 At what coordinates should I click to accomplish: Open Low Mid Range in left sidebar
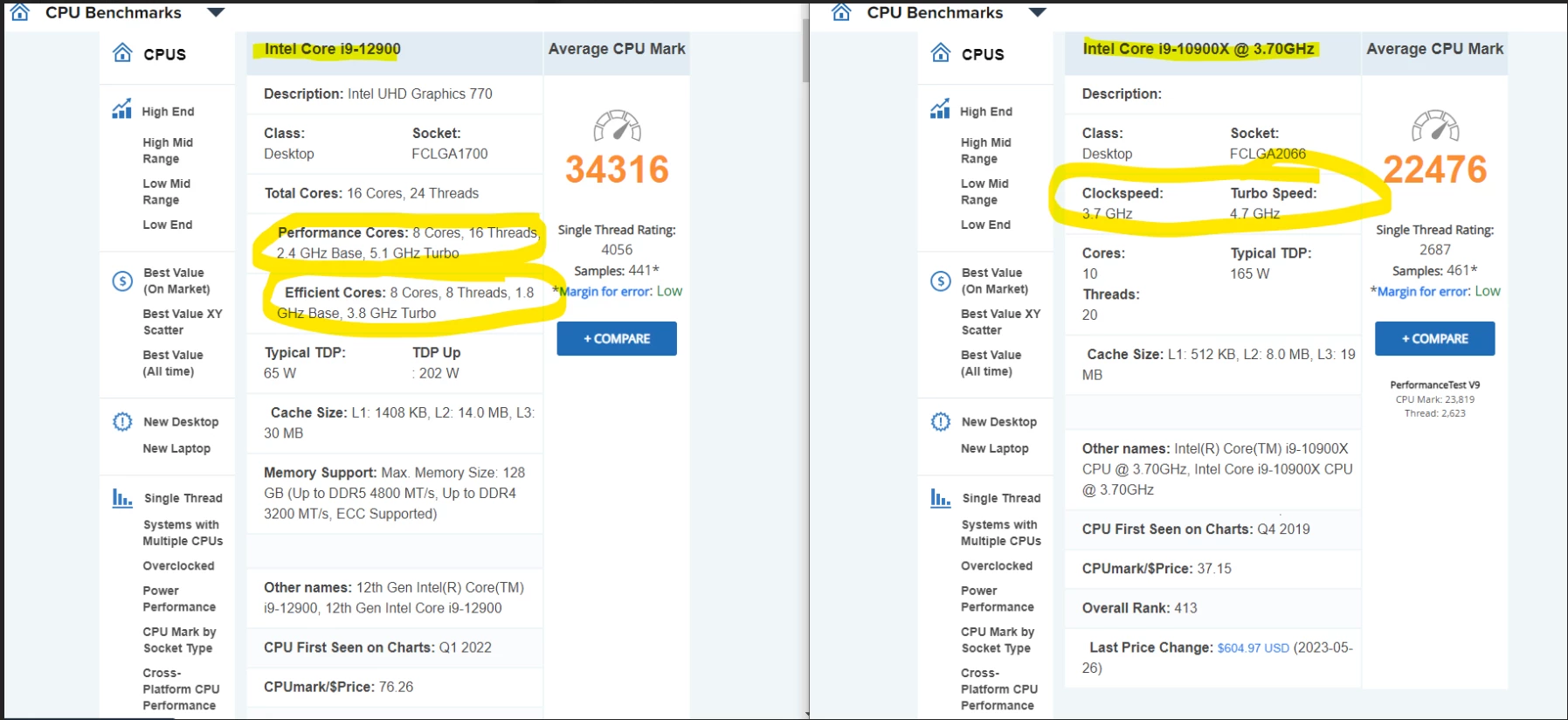(166, 191)
